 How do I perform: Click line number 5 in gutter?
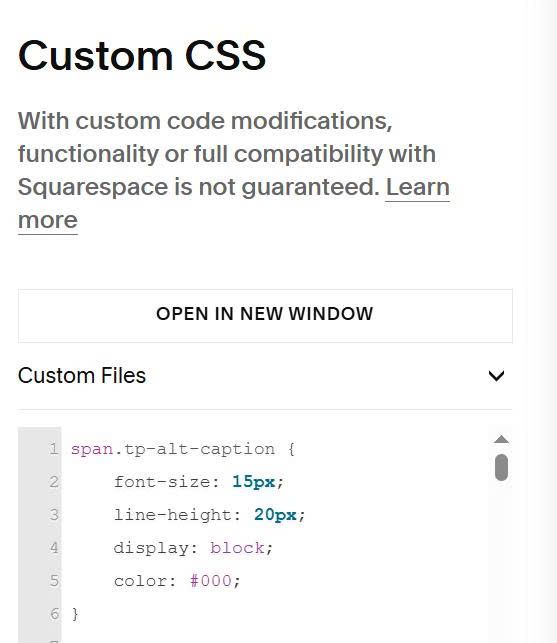pyautogui.click(x=54, y=581)
